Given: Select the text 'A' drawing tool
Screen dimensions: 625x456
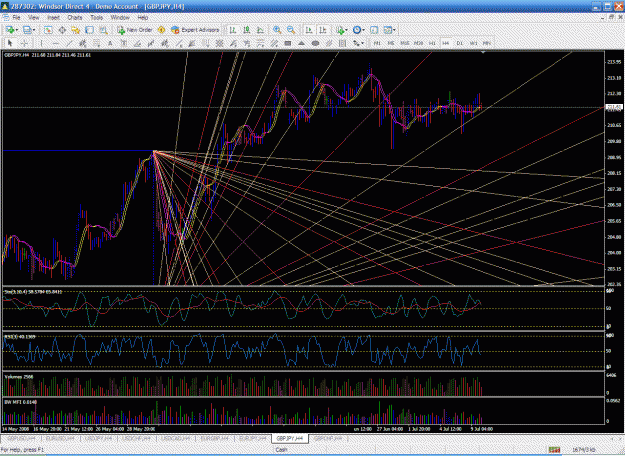Looking at the screenshot, I should [x=110, y=43].
